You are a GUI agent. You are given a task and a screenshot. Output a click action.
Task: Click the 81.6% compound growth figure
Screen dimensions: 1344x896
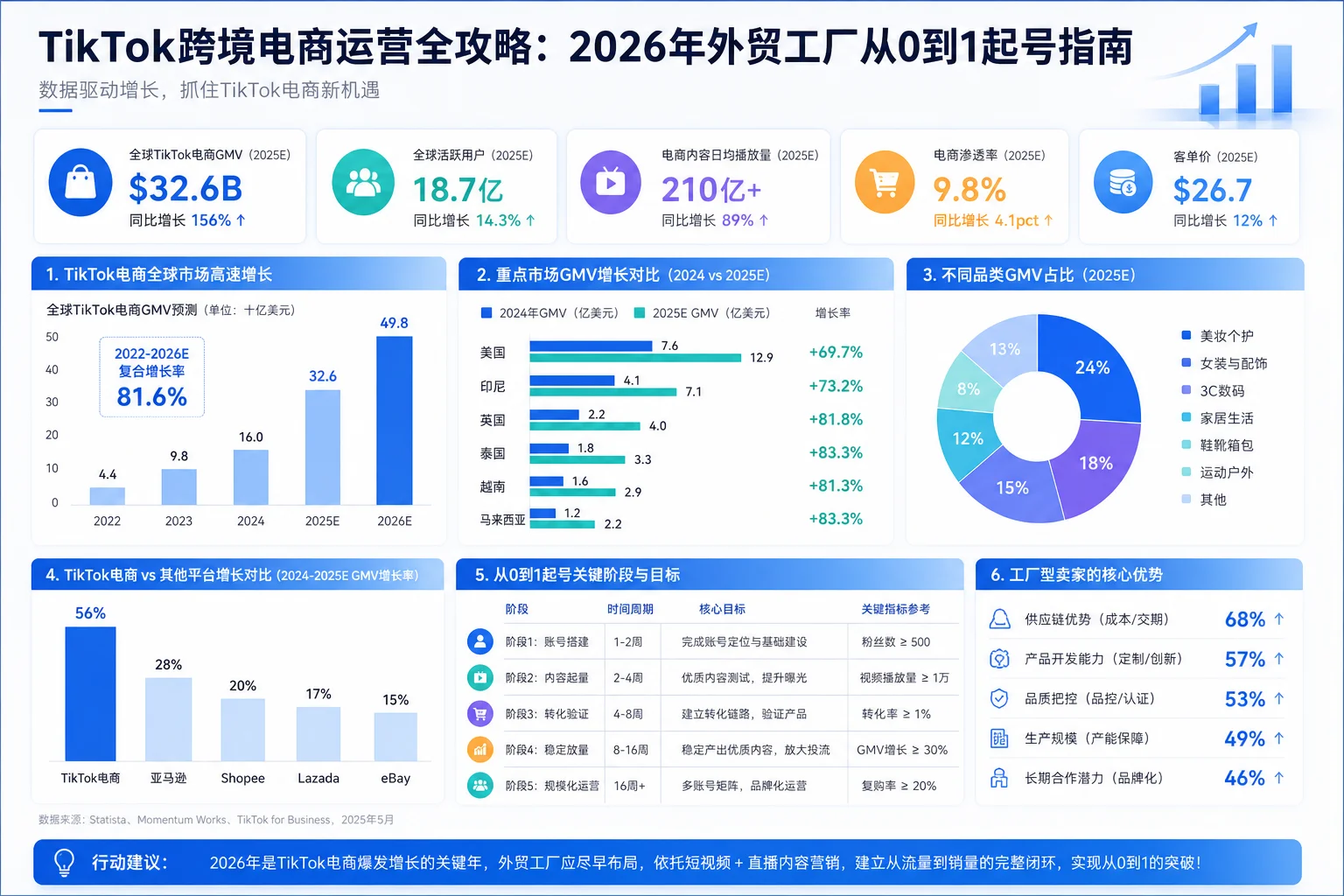point(151,397)
